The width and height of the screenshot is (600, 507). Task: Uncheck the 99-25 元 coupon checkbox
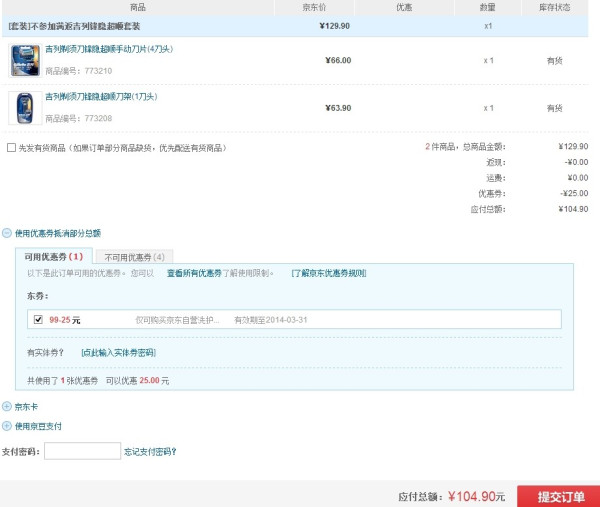pyautogui.click(x=38, y=319)
